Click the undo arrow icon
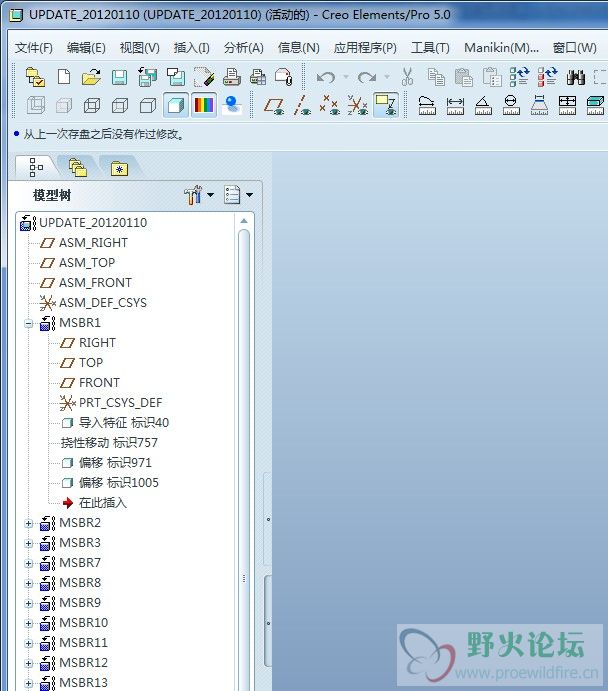This screenshot has width=608, height=691. coord(326,78)
